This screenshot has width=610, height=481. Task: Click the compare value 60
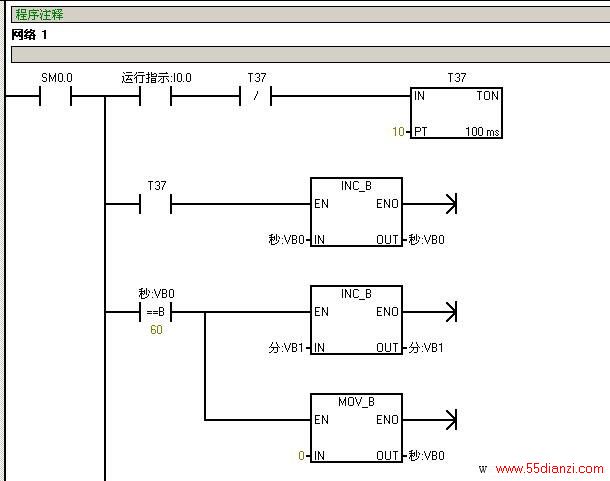(156, 330)
